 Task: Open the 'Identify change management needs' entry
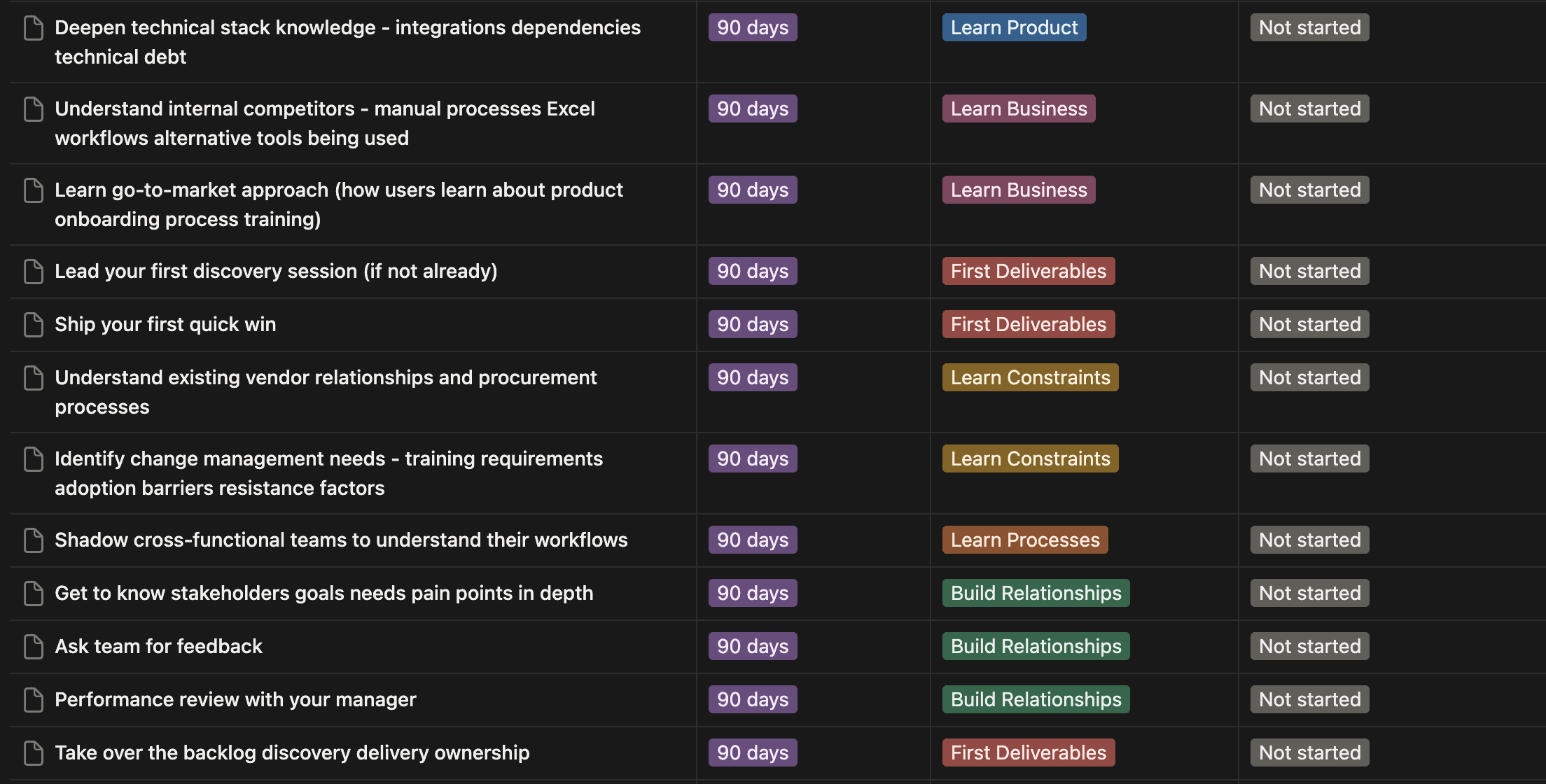[328, 459]
